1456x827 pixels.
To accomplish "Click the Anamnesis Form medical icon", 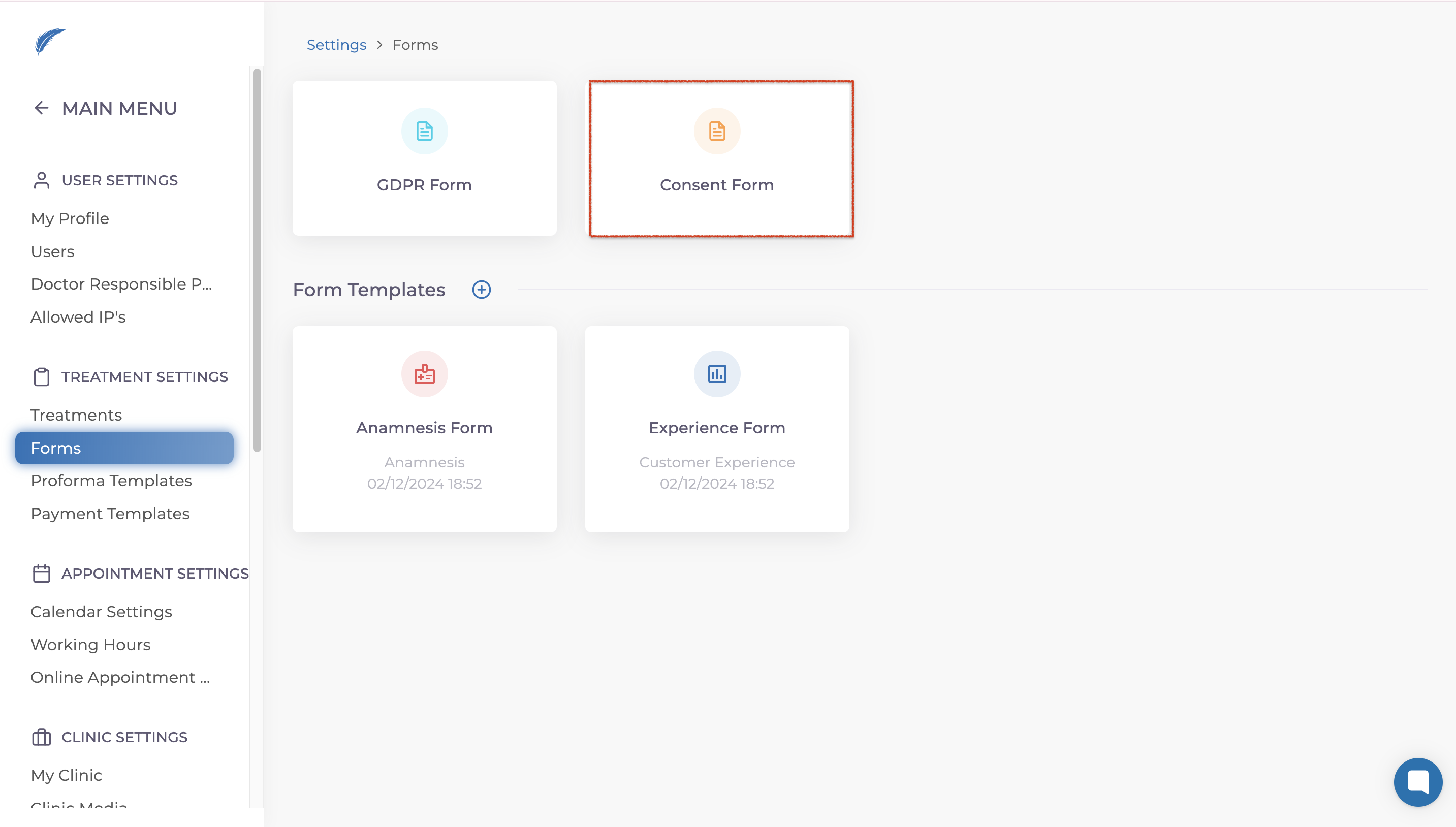I will 424,374.
